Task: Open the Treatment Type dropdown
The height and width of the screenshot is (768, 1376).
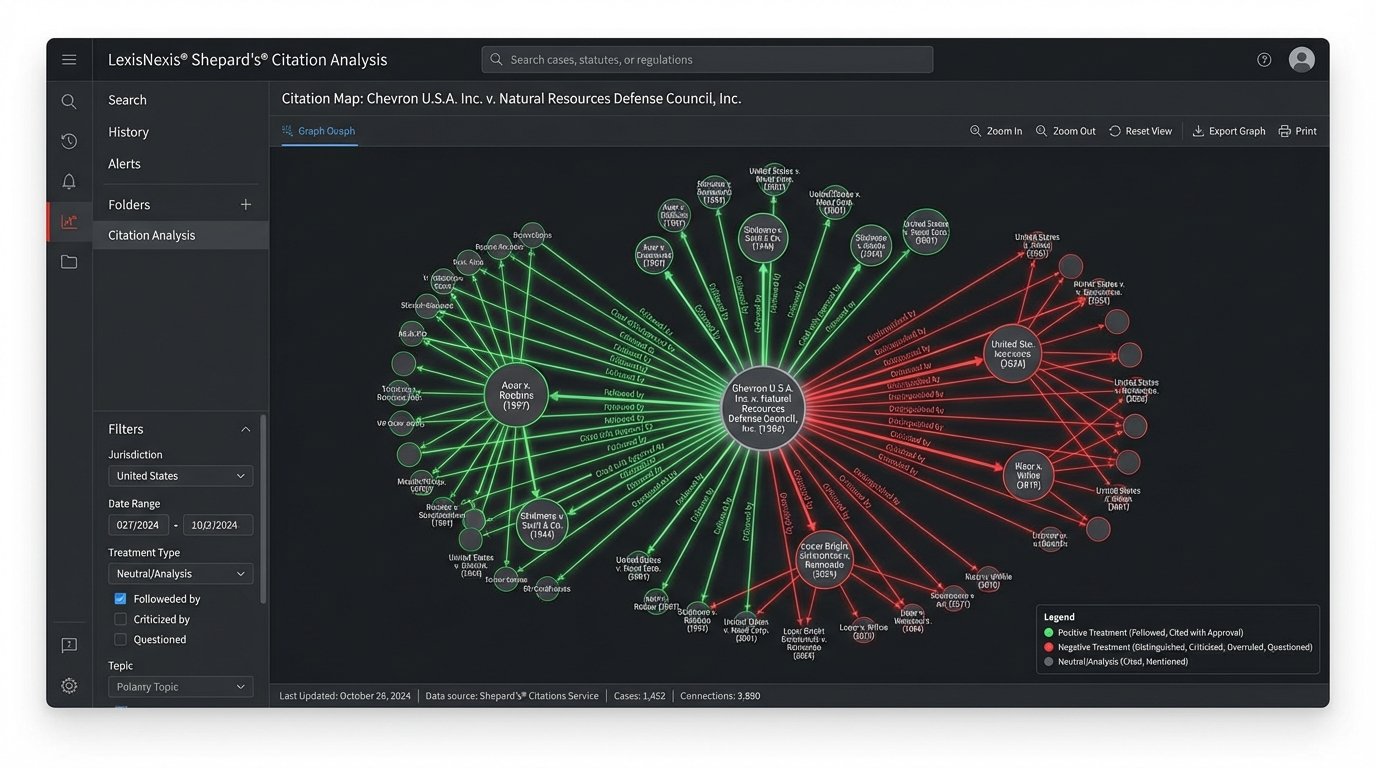Action: click(180, 573)
